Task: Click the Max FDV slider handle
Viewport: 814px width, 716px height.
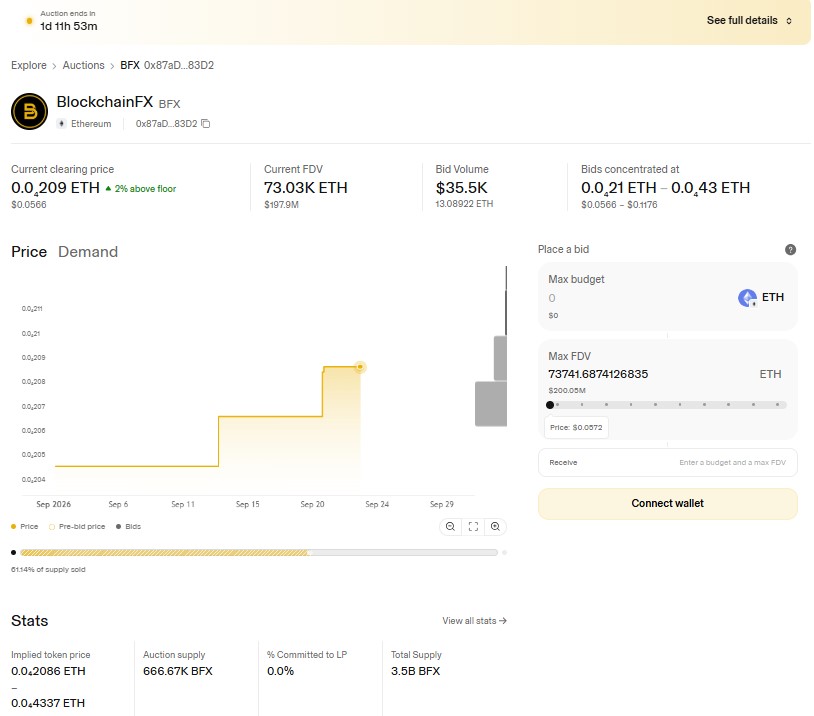Action: point(550,405)
